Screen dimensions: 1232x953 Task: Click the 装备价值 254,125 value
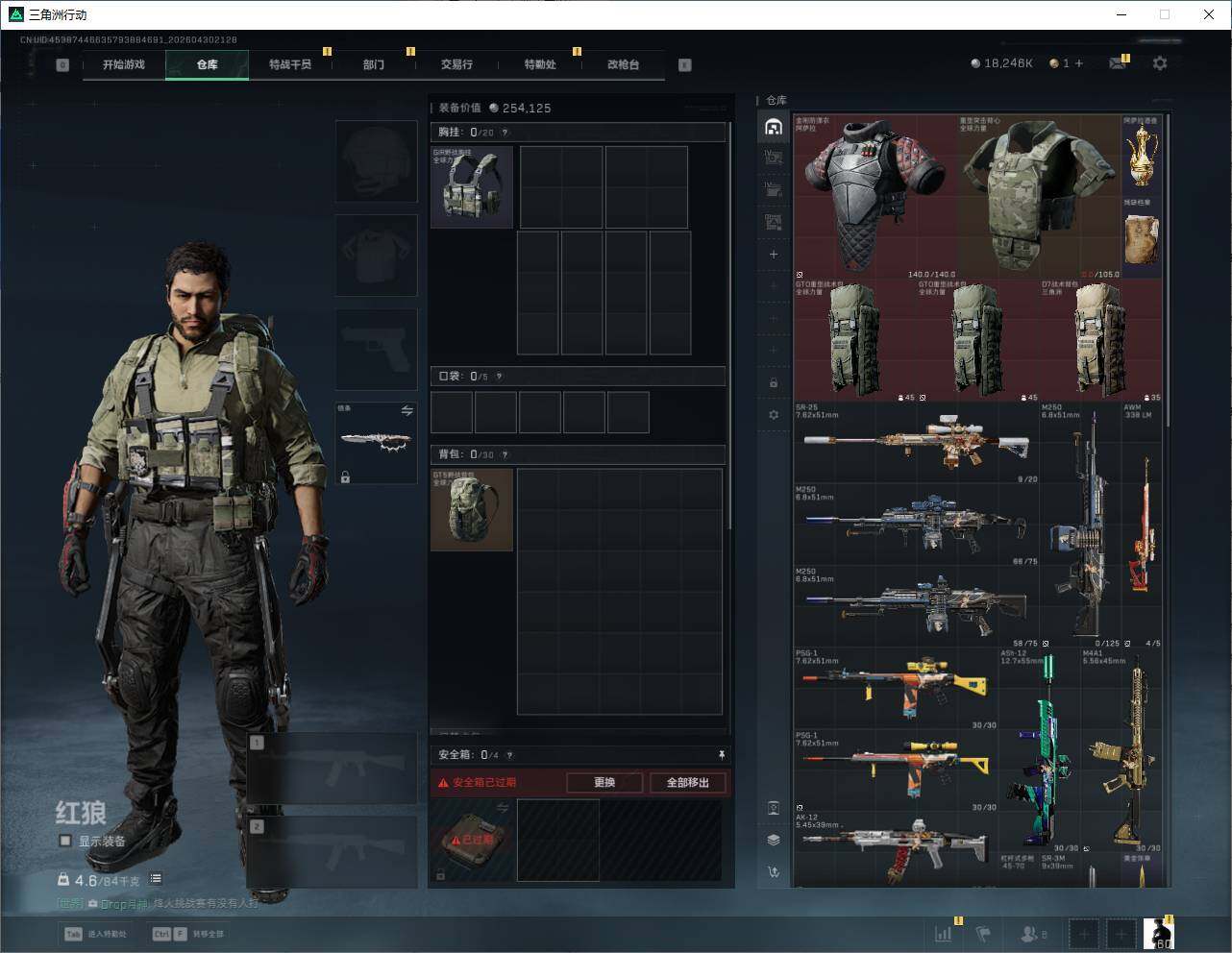[495, 108]
